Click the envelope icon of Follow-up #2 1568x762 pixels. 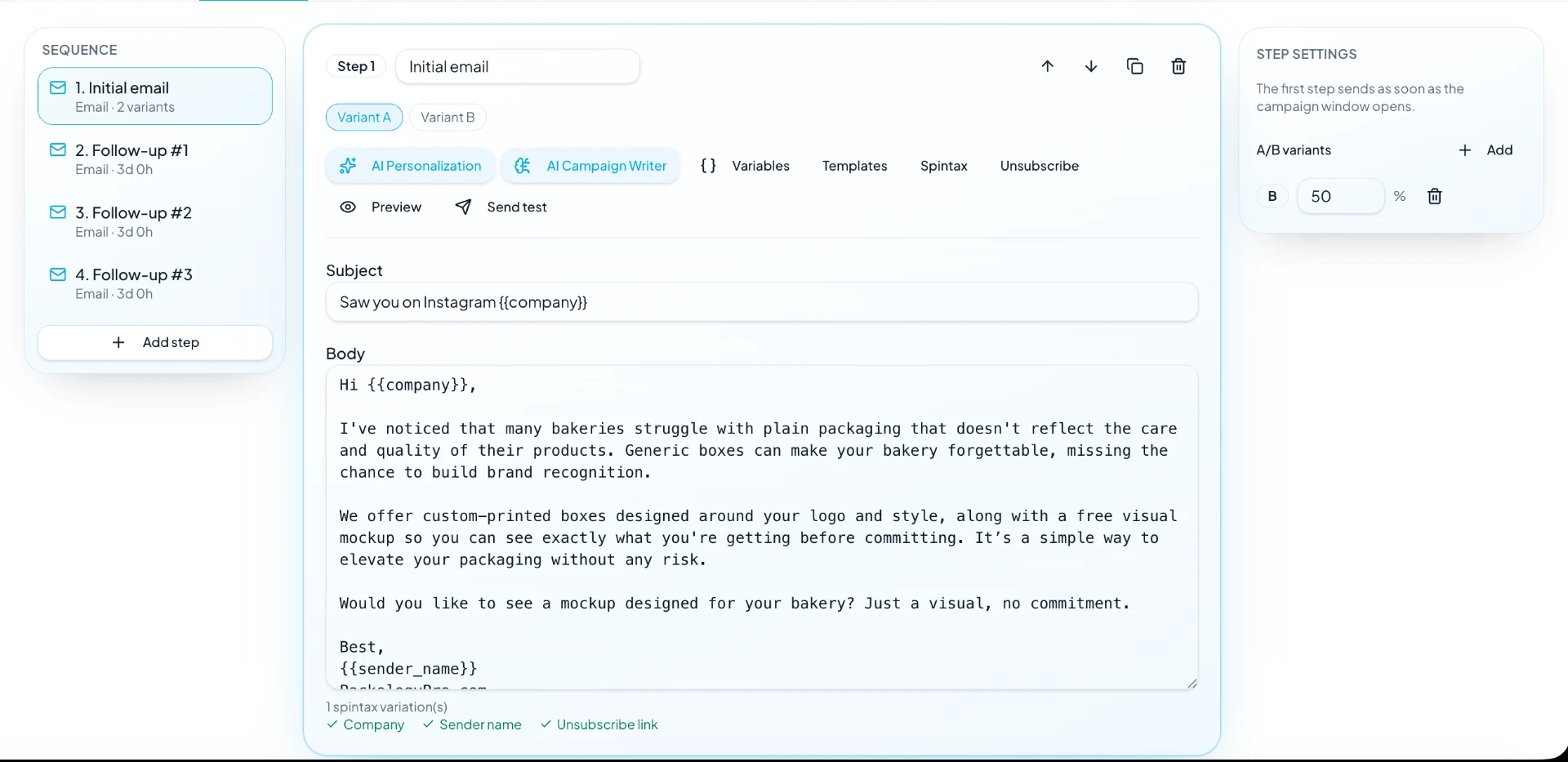pyautogui.click(x=58, y=212)
